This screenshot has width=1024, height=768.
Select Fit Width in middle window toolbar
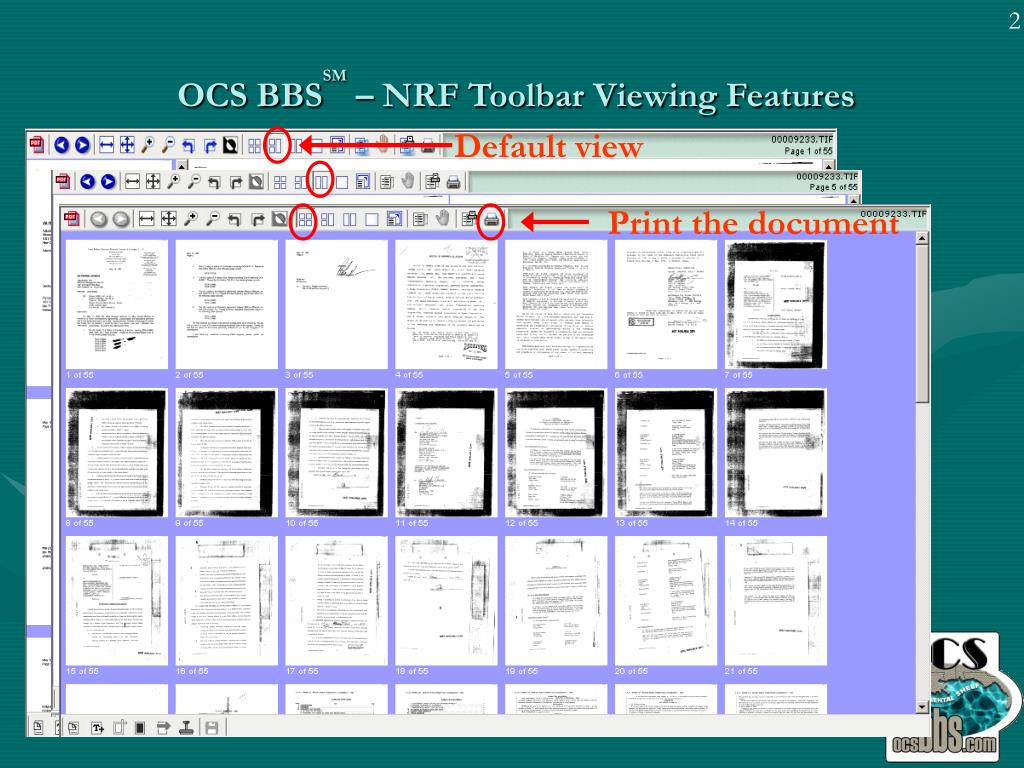(x=132, y=182)
